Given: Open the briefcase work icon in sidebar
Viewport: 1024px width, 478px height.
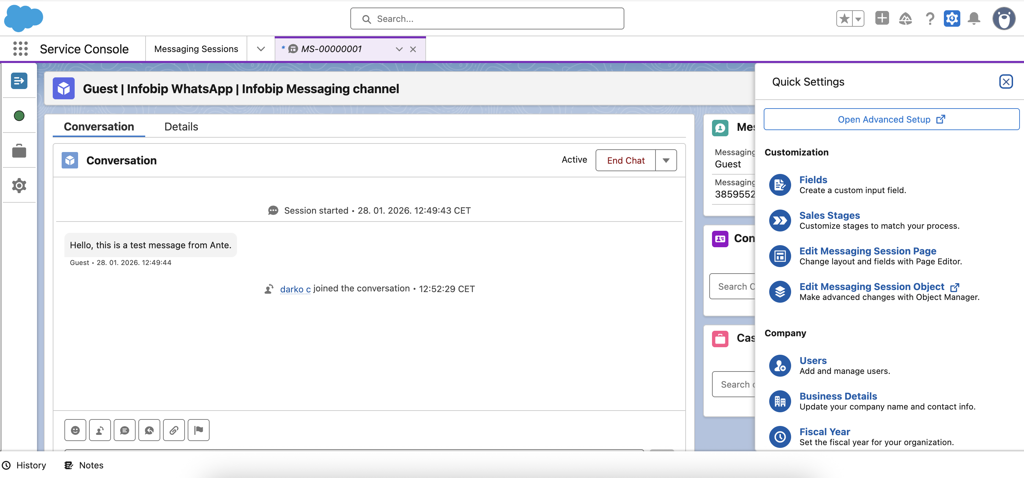Looking at the screenshot, I should (x=19, y=151).
